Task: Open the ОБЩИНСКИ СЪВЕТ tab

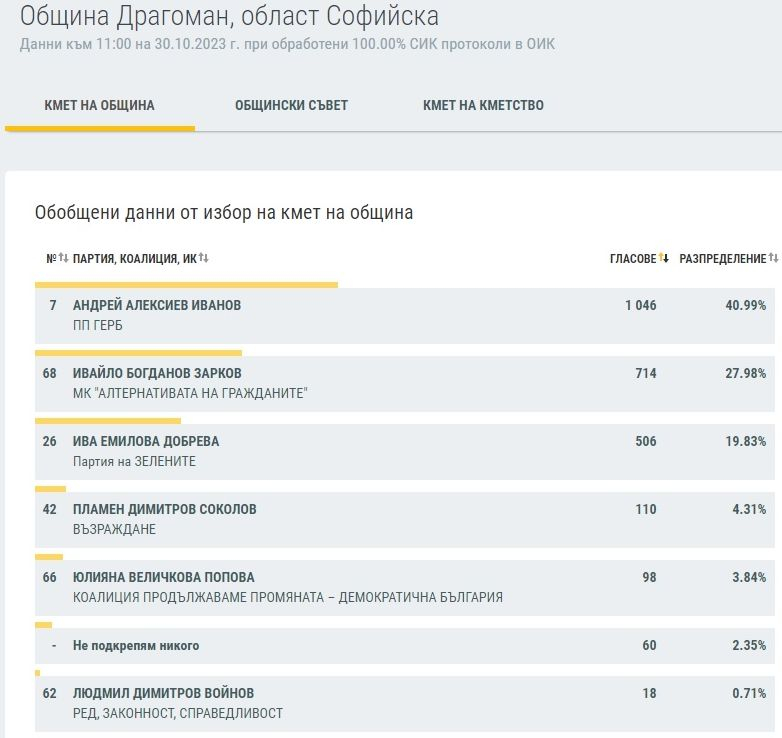Action: 291,105
